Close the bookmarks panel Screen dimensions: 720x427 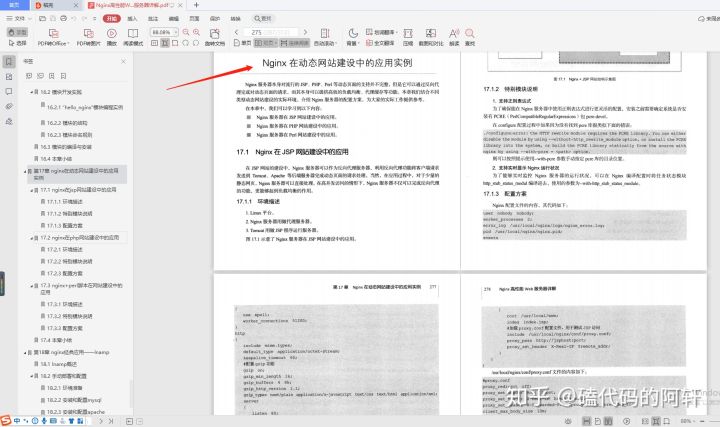(123, 61)
